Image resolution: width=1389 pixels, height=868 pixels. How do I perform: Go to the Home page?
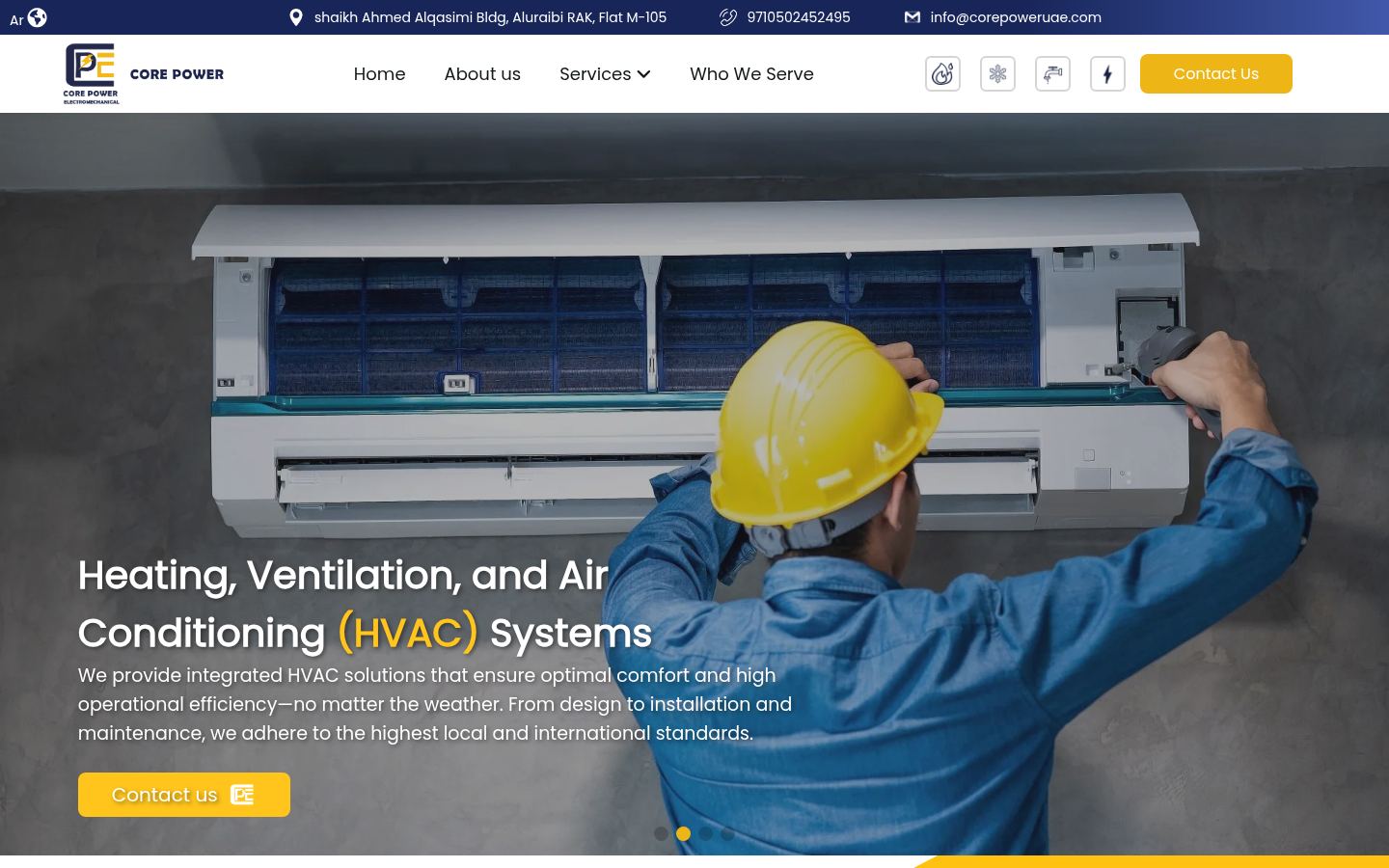pos(379,74)
